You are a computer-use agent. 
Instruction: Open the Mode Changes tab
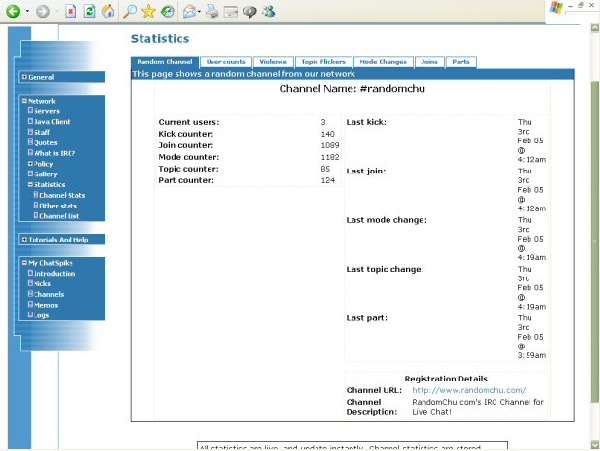(383, 62)
